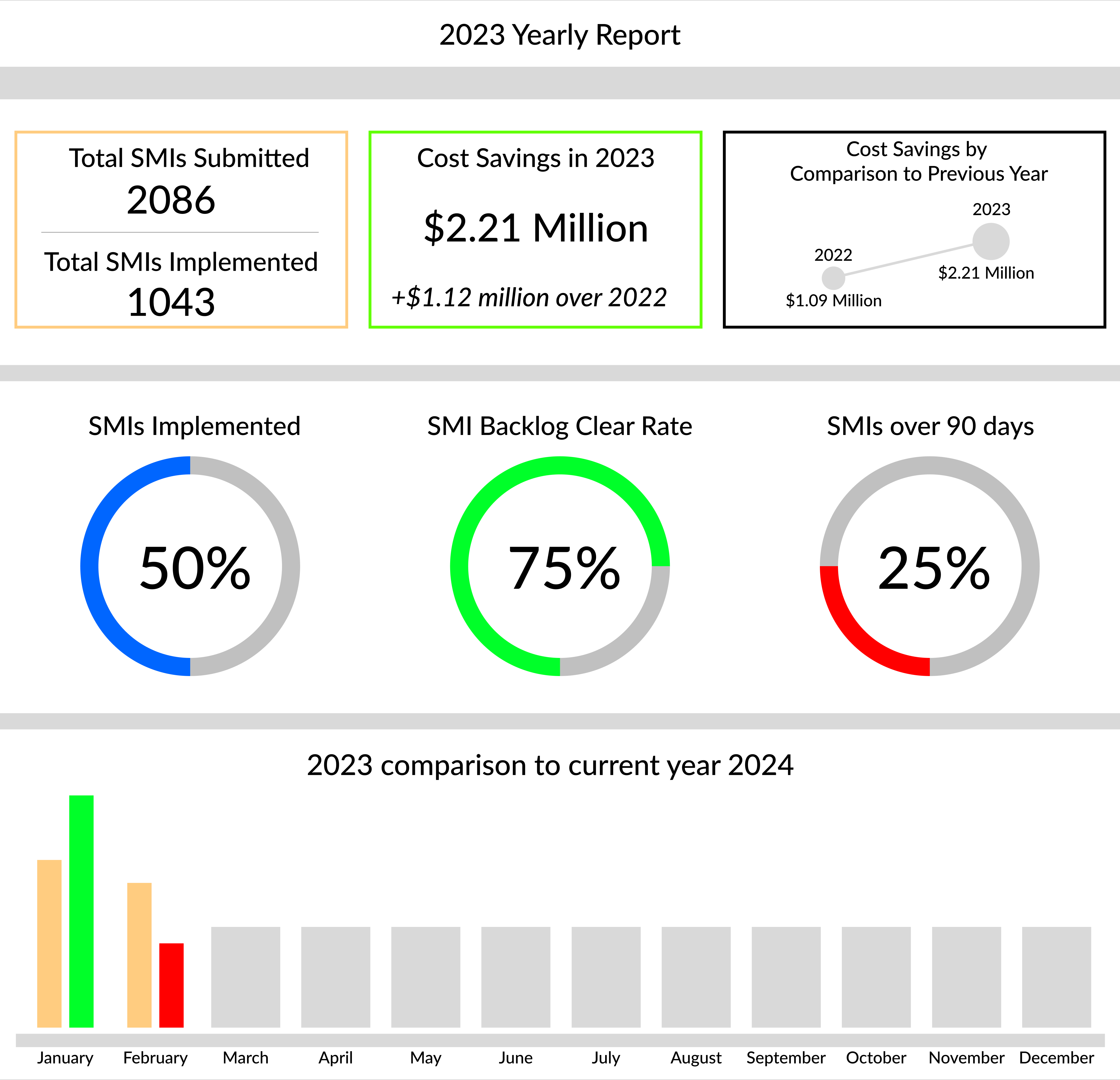Click the $2.21 Million savings figure

tap(536, 228)
